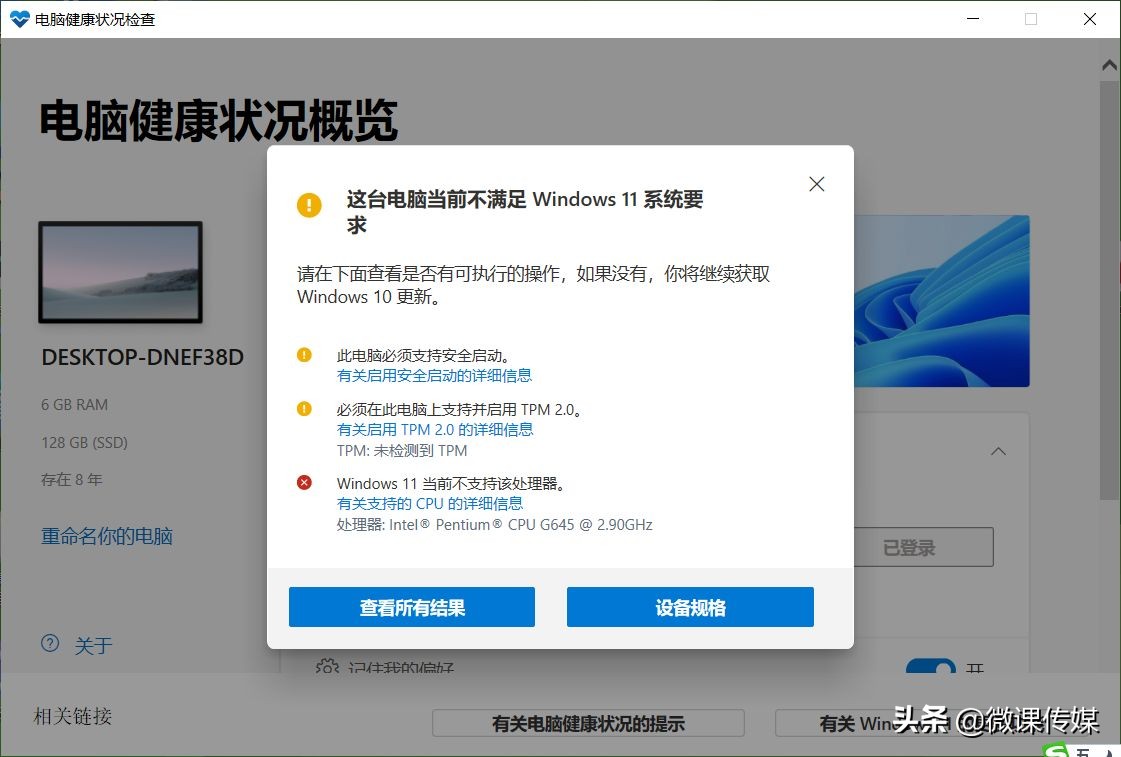This screenshot has height=757, width=1121.
Task: Click the warning icon beside 此电脑必须支持安全启动
Action: [x=305, y=355]
